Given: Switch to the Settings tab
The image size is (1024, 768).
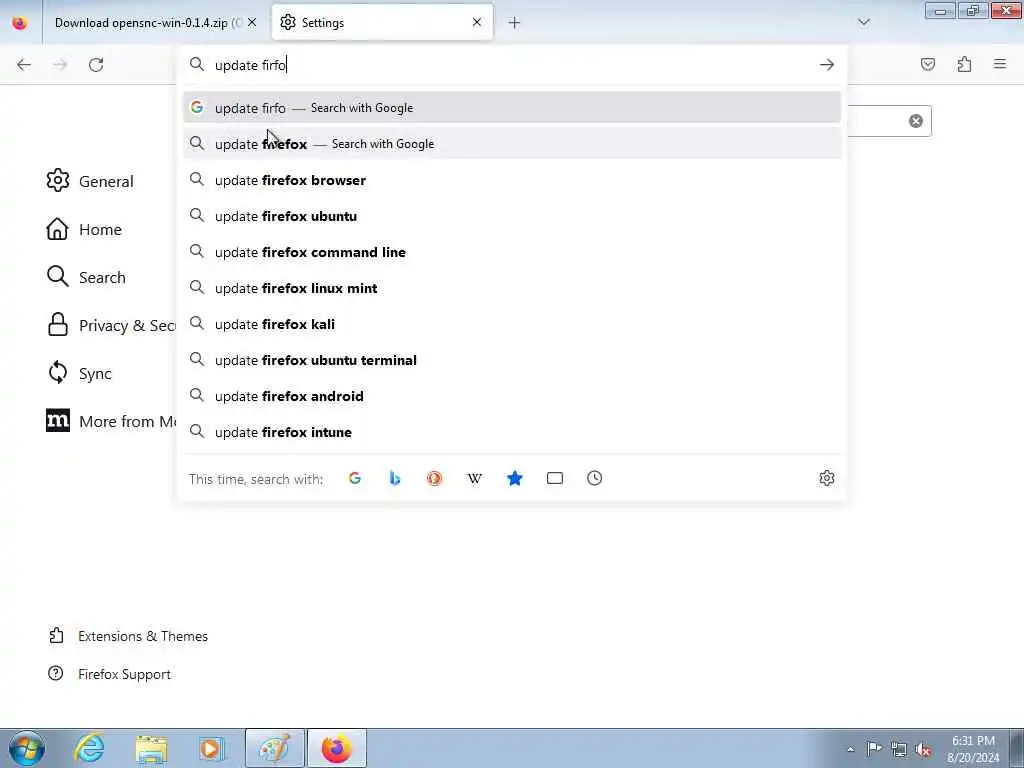Looking at the screenshot, I should 382,23.
